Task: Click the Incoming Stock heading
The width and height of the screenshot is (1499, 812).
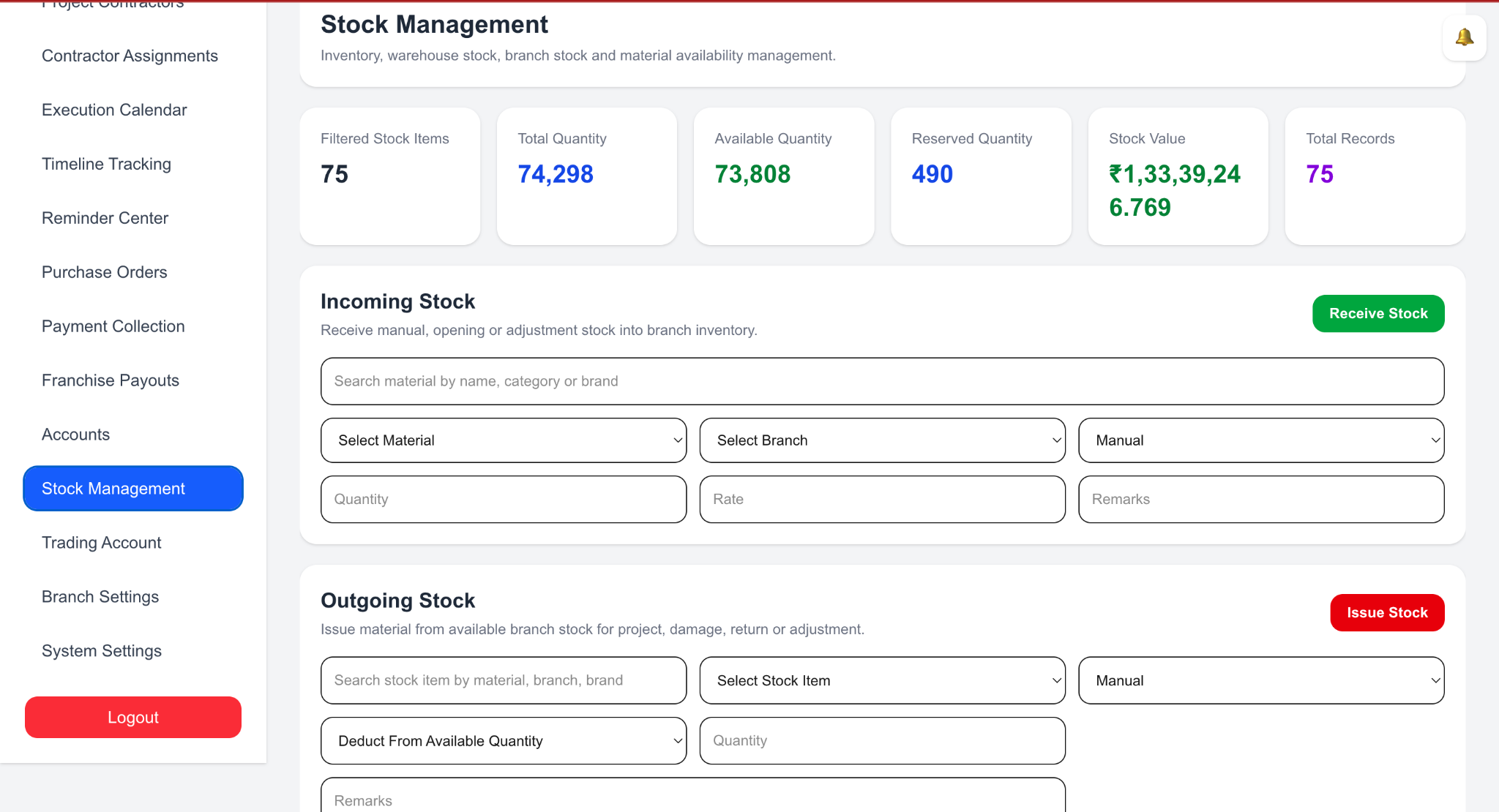Action: (x=397, y=301)
